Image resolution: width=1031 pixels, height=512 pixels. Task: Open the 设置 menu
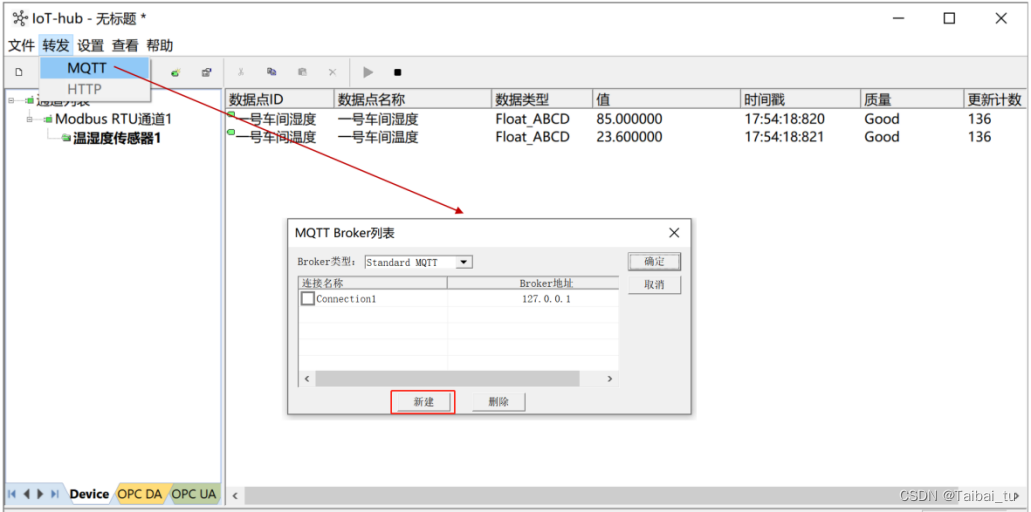coord(91,45)
